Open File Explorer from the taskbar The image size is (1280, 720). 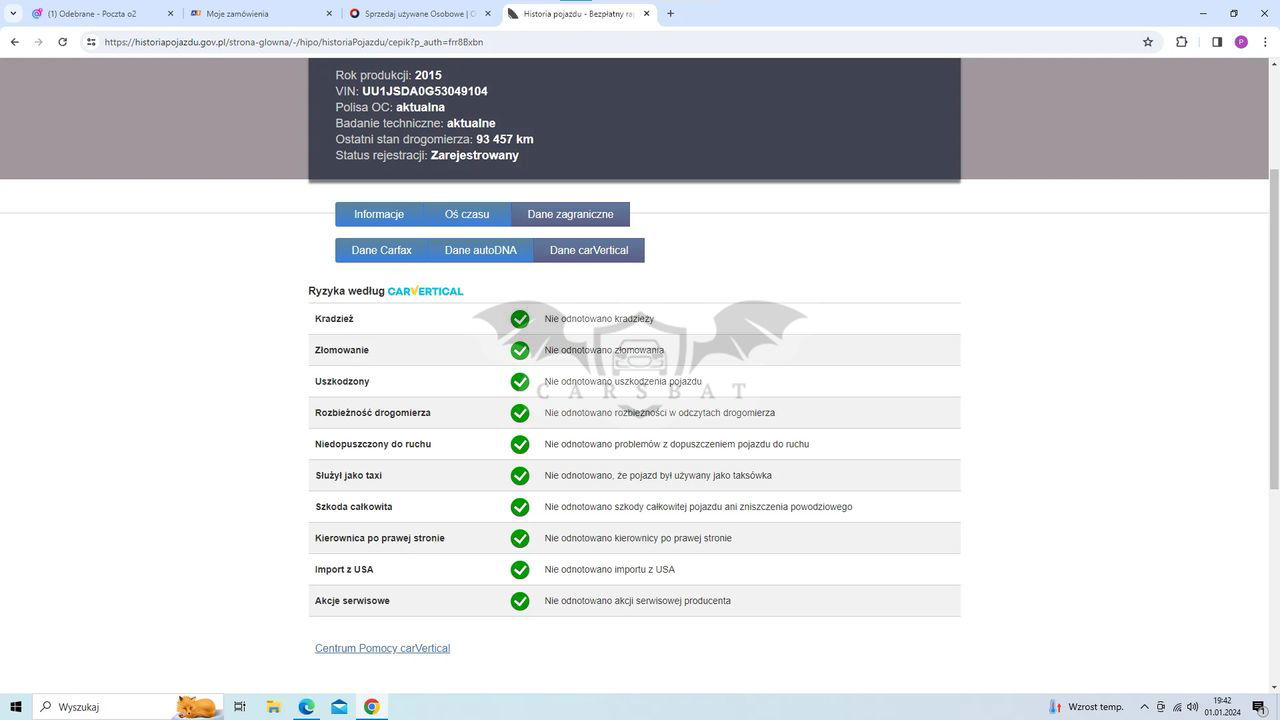(273, 707)
